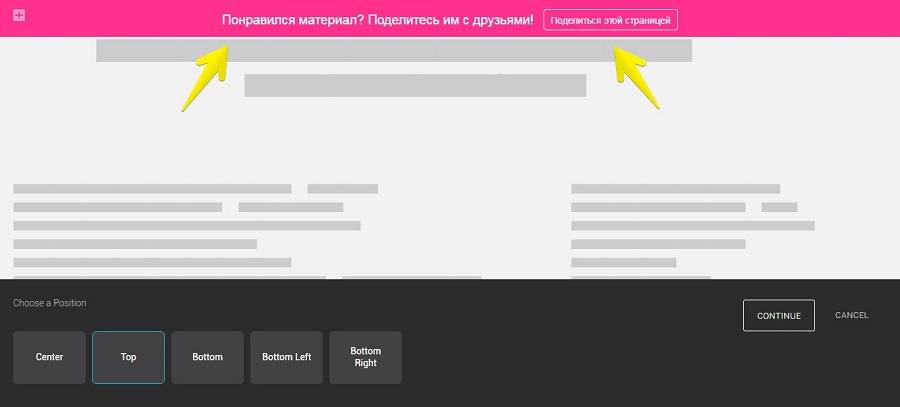This screenshot has width=900, height=407.
Task: Choose the Bottom Left position
Action: [x=286, y=357]
